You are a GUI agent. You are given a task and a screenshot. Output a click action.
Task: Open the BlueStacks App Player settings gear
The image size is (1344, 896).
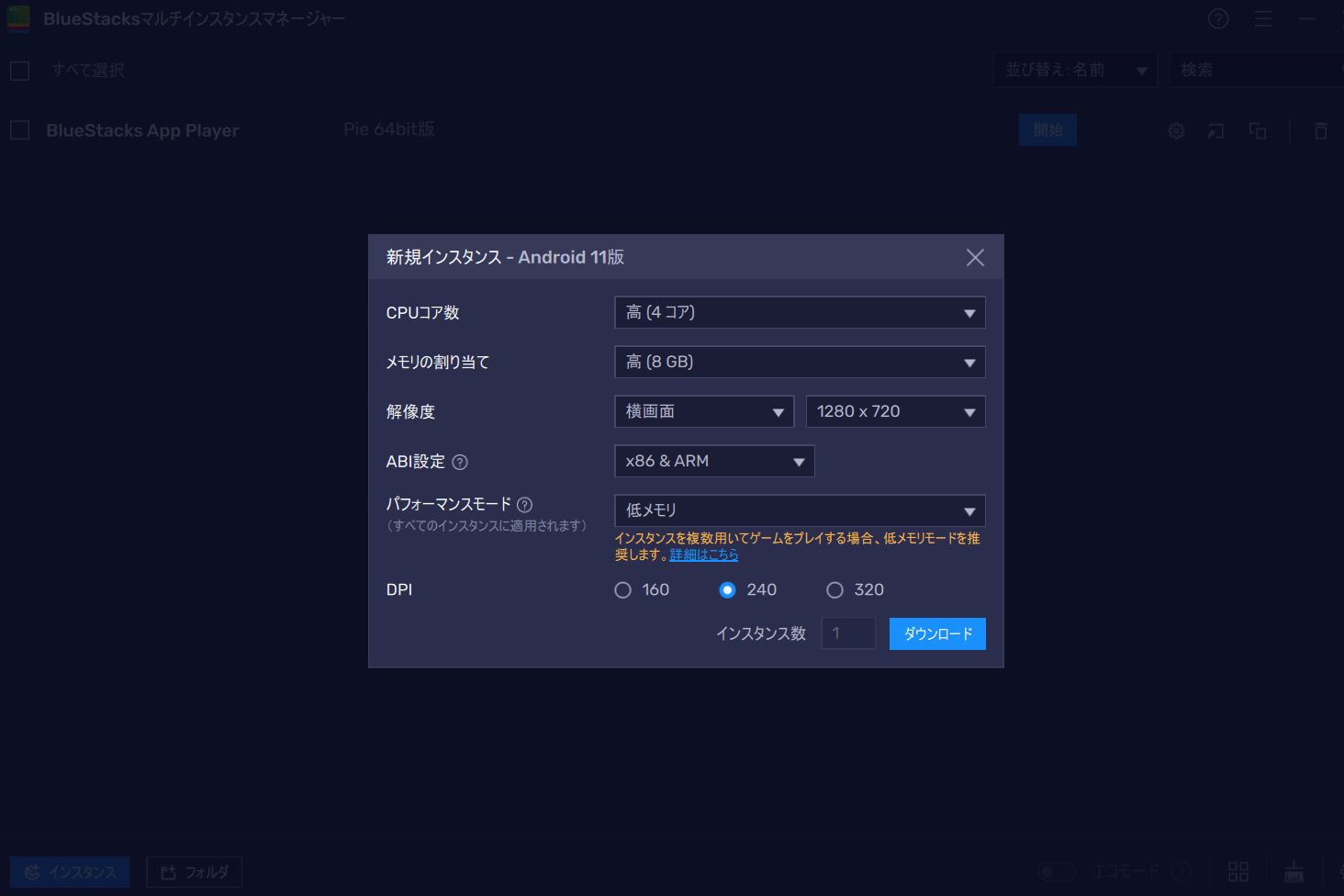click(x=1176, y=131)
